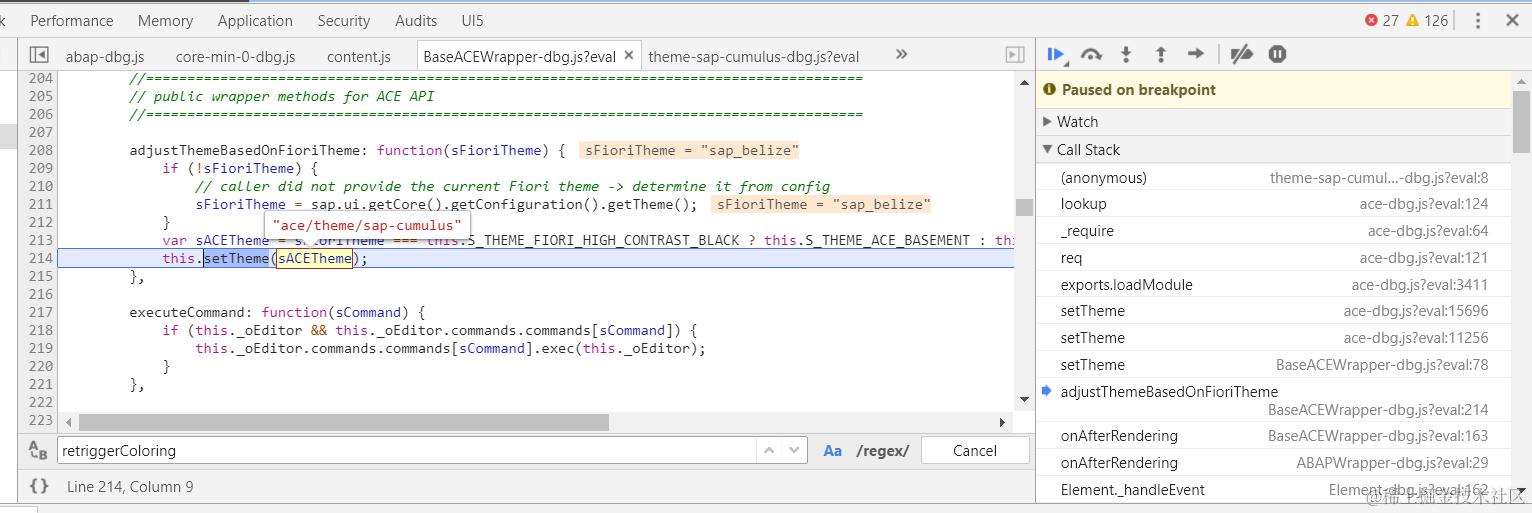
Task: Step out of current function
Action: pos(1160,54)
